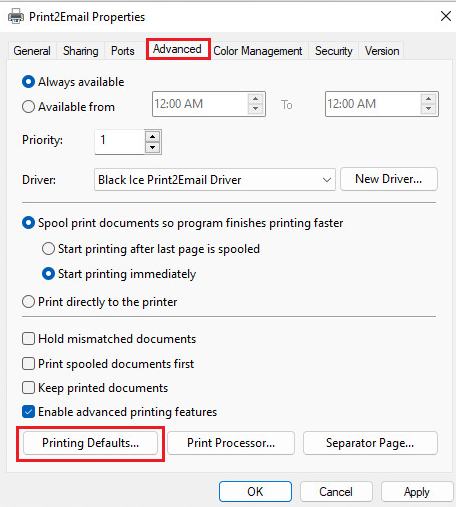Select the Available from radio option
The image size is (456, 507).
[x=28, y=107]
